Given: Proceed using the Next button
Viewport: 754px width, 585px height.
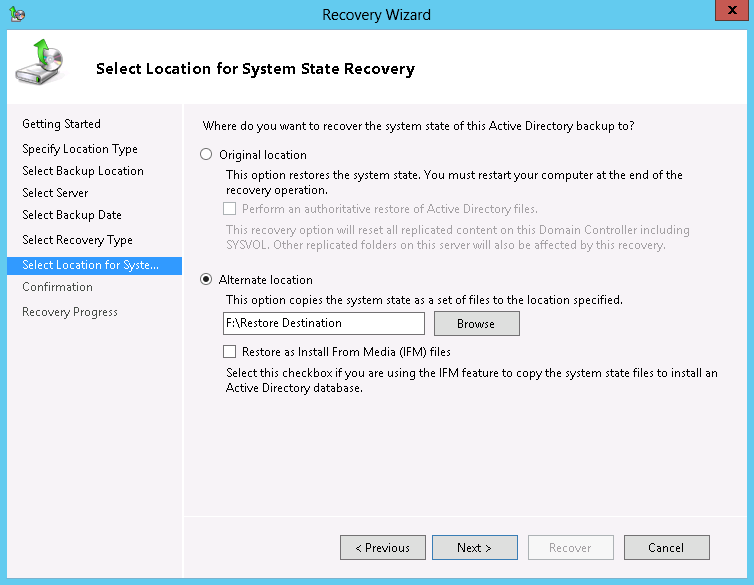Looking at the screenshot, I should click(x=475, y=548).
